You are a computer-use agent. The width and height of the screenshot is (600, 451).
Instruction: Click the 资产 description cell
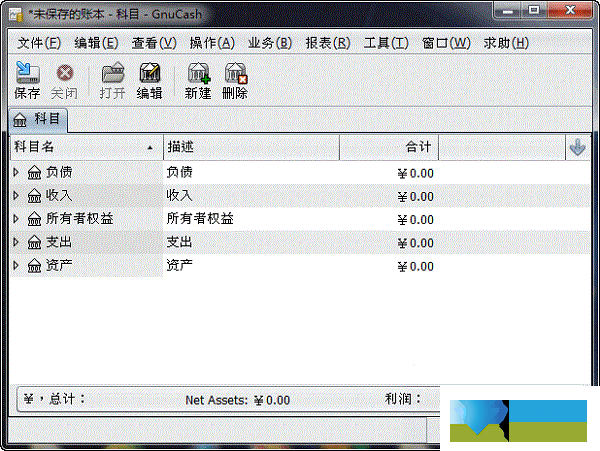[179, 265]
